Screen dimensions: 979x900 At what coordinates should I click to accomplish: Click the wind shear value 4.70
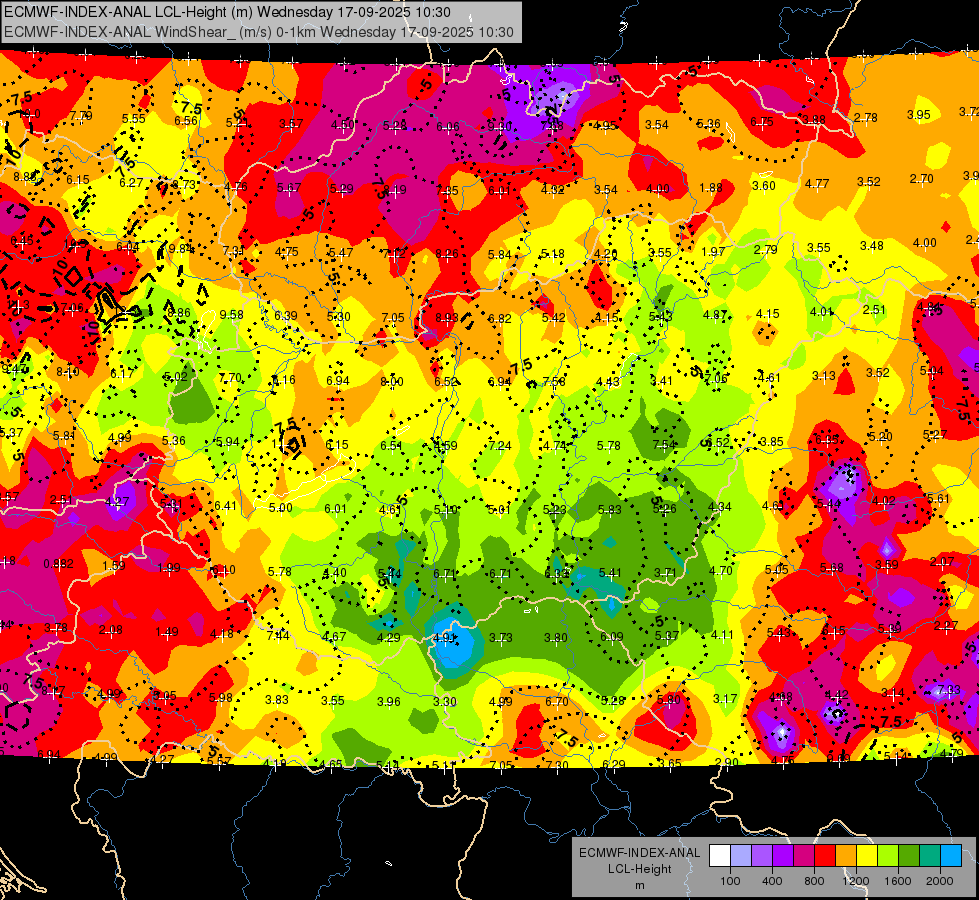click(x=721, y=570)
